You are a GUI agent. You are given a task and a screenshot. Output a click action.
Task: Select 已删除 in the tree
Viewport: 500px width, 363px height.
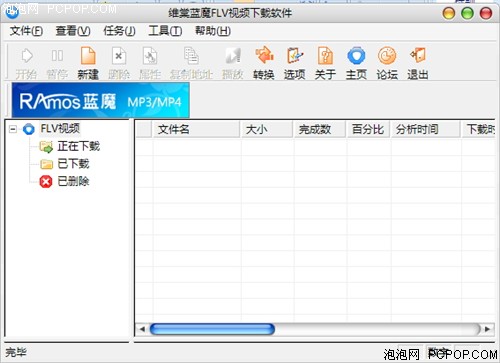pyautogui.click(x=73, y=182)
